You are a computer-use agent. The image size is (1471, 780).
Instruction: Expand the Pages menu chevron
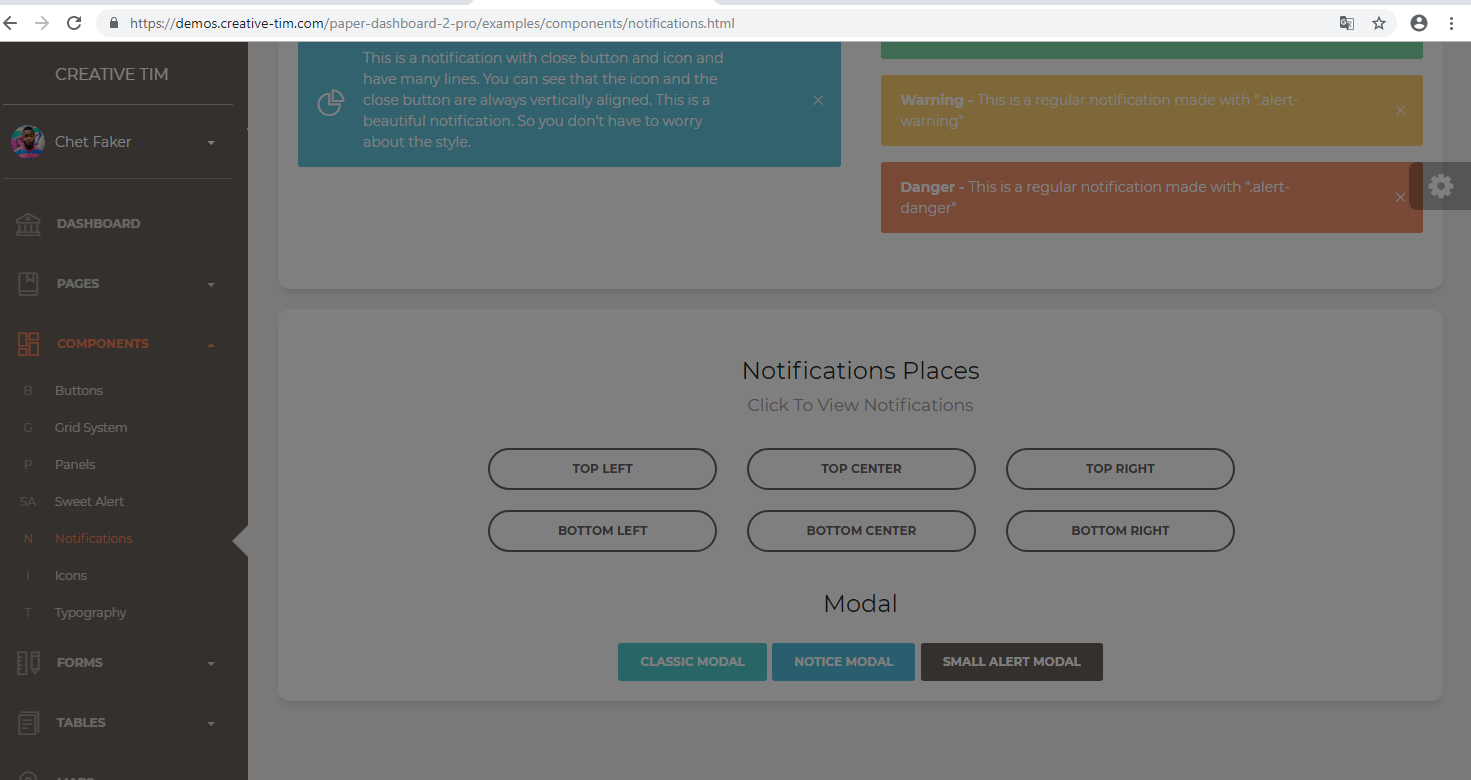click(210, 283)
